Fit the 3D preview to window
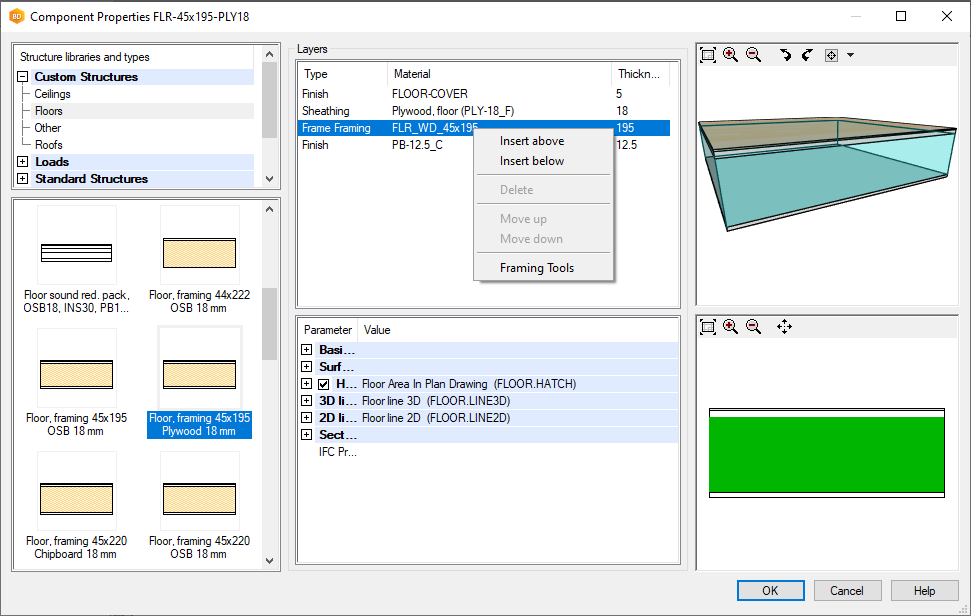Screen dimensions: 971x616 [x=708, y=55]
